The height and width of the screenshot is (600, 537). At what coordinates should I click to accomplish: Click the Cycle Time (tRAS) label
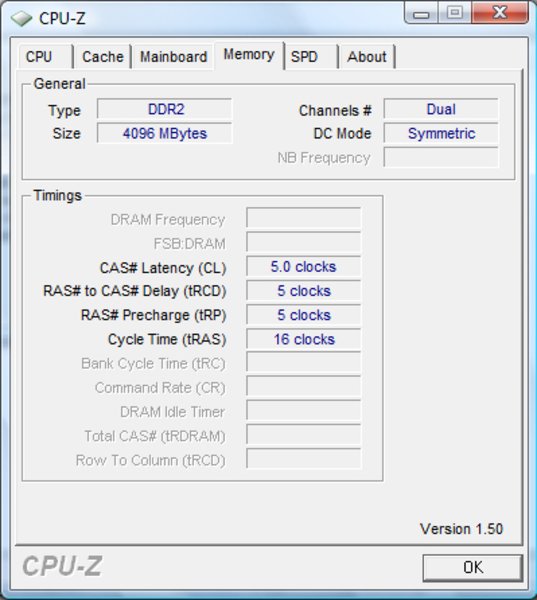coord(167,340)
